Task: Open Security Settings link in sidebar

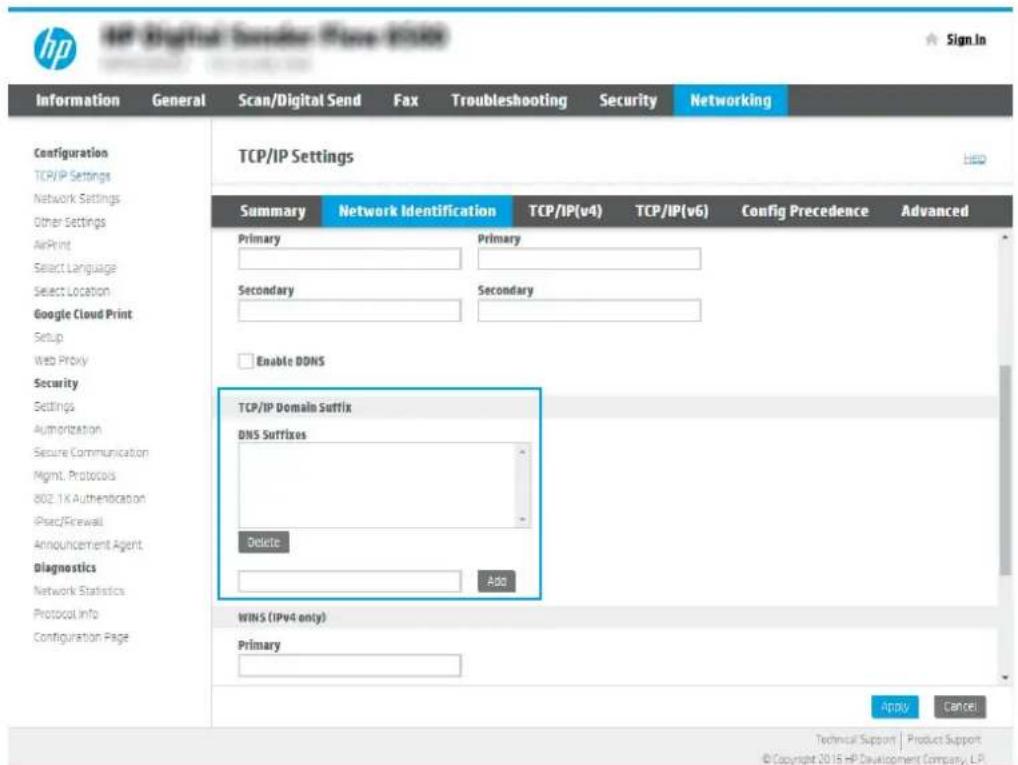Action: coord(54,407)
